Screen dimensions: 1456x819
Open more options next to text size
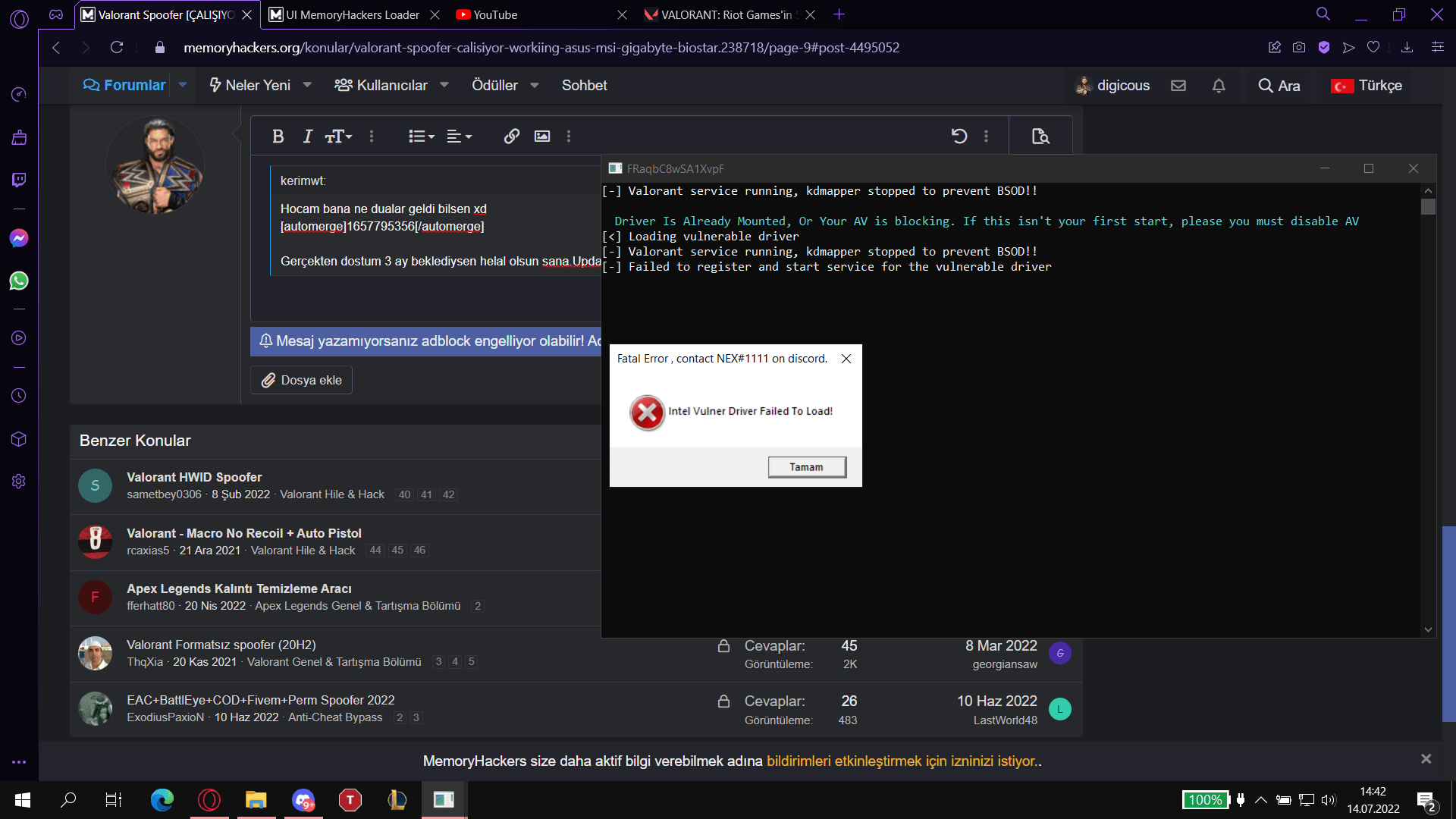(372, 136)
